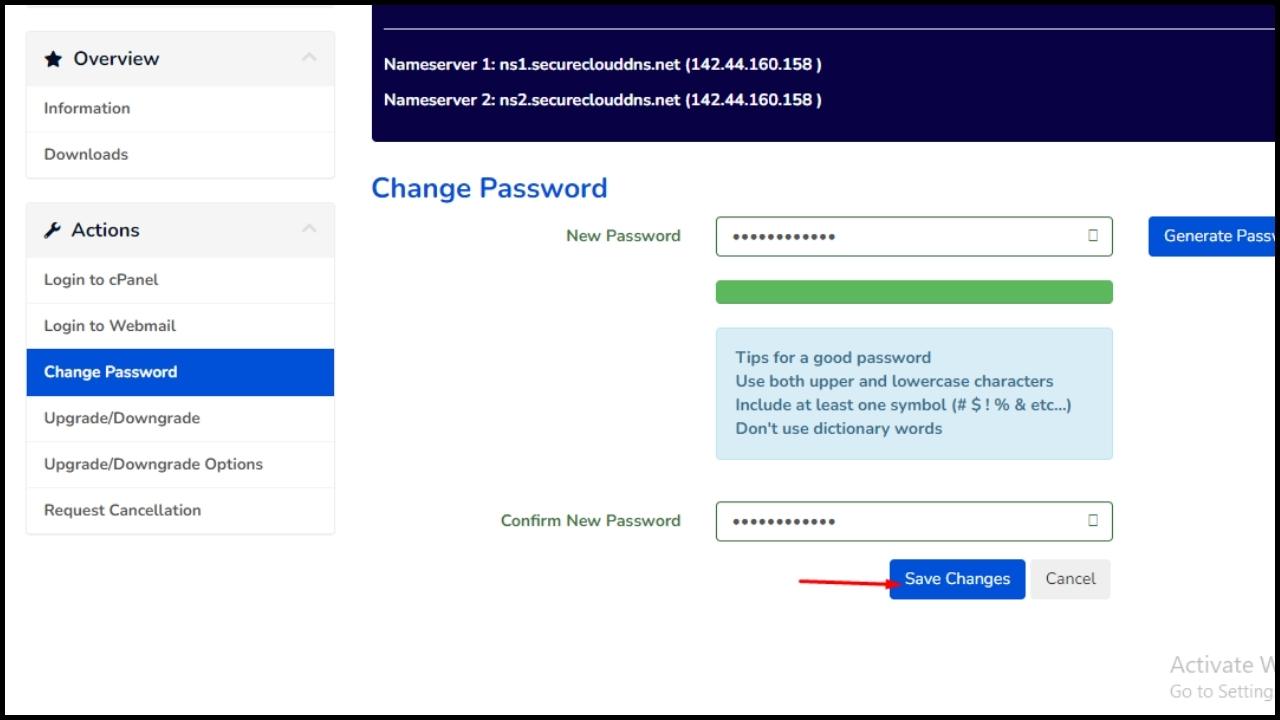Open Request Cancellation
This screenshot has width=1280, height=720.
(122, 510)
